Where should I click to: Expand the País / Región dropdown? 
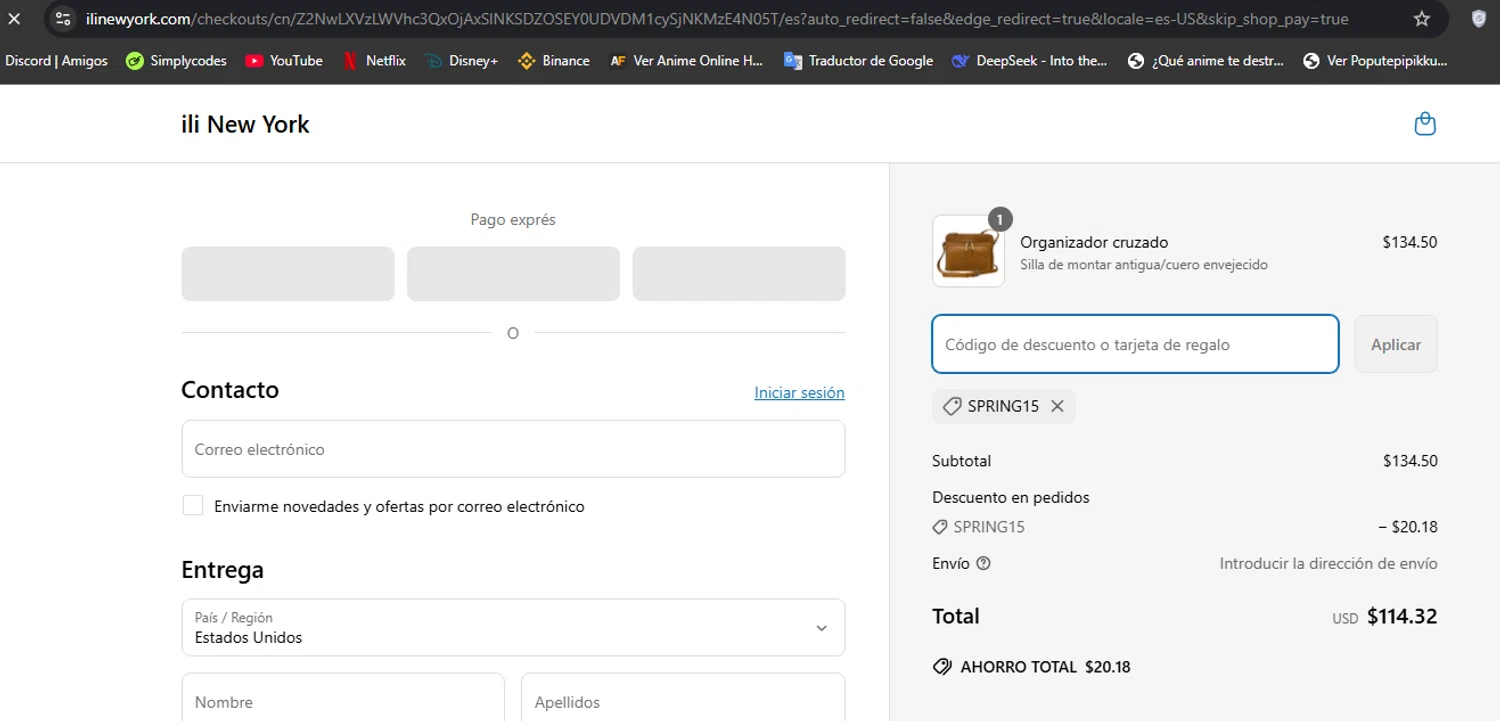[x=513, y=628]
